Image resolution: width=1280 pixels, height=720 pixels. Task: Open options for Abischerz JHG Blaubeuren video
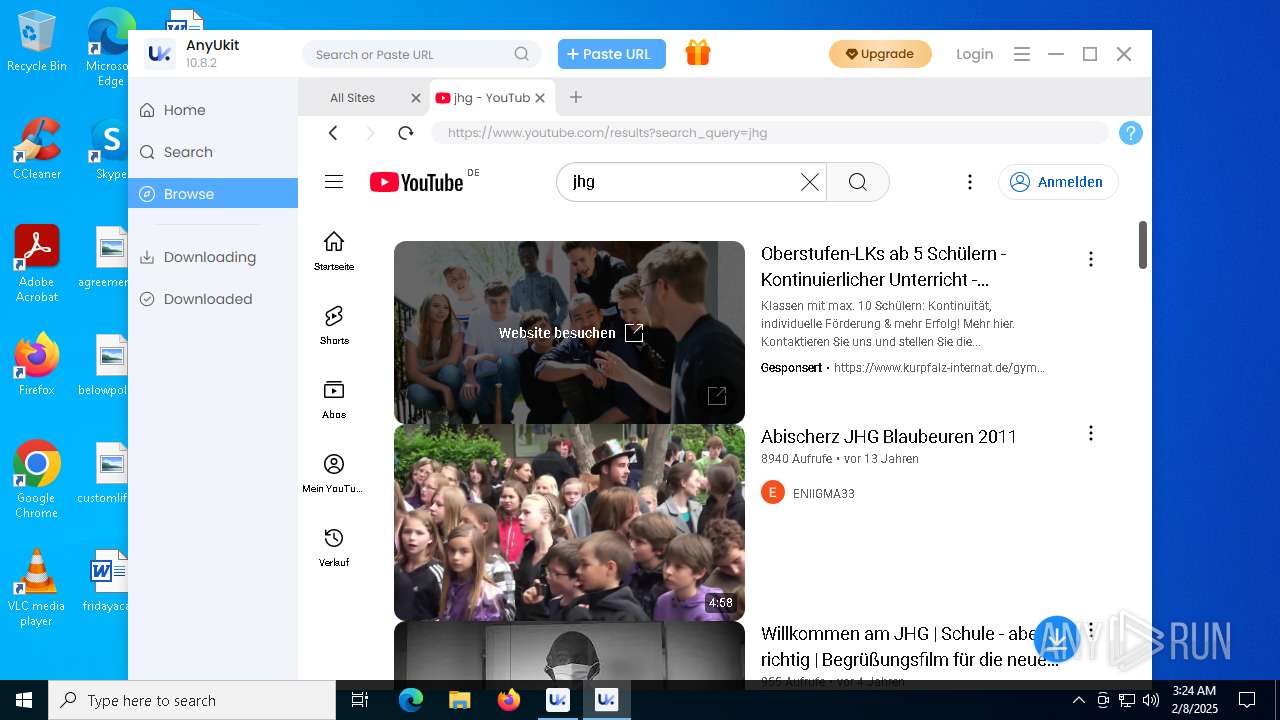1090,433
